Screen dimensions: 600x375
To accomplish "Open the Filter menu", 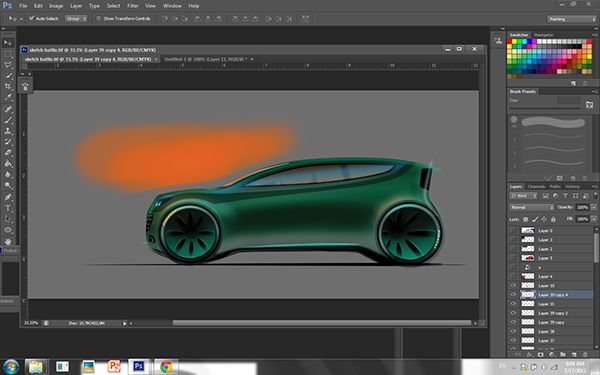I will pos(133,6).
